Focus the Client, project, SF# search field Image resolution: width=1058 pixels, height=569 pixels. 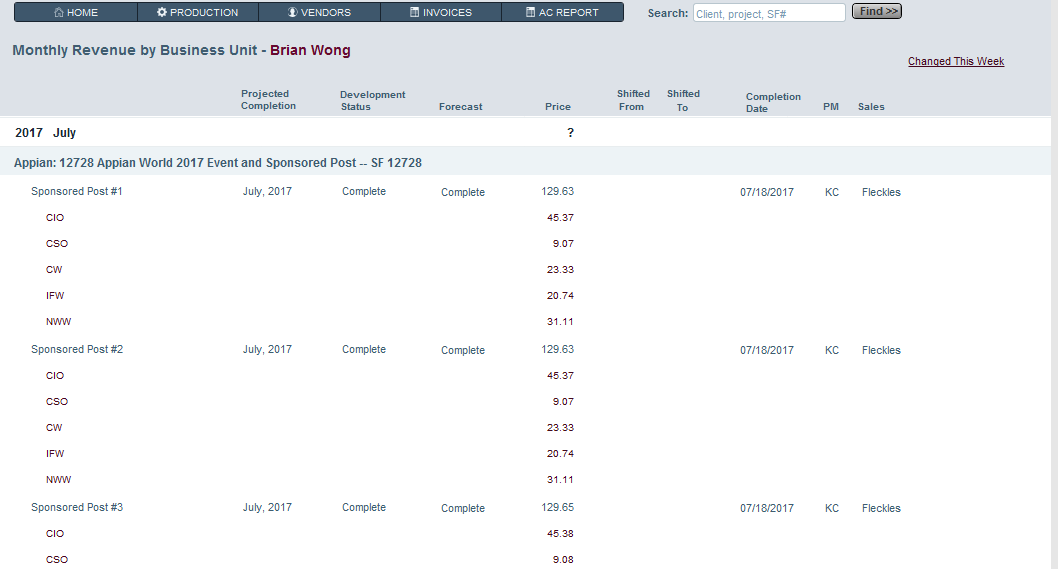(769, 13)
